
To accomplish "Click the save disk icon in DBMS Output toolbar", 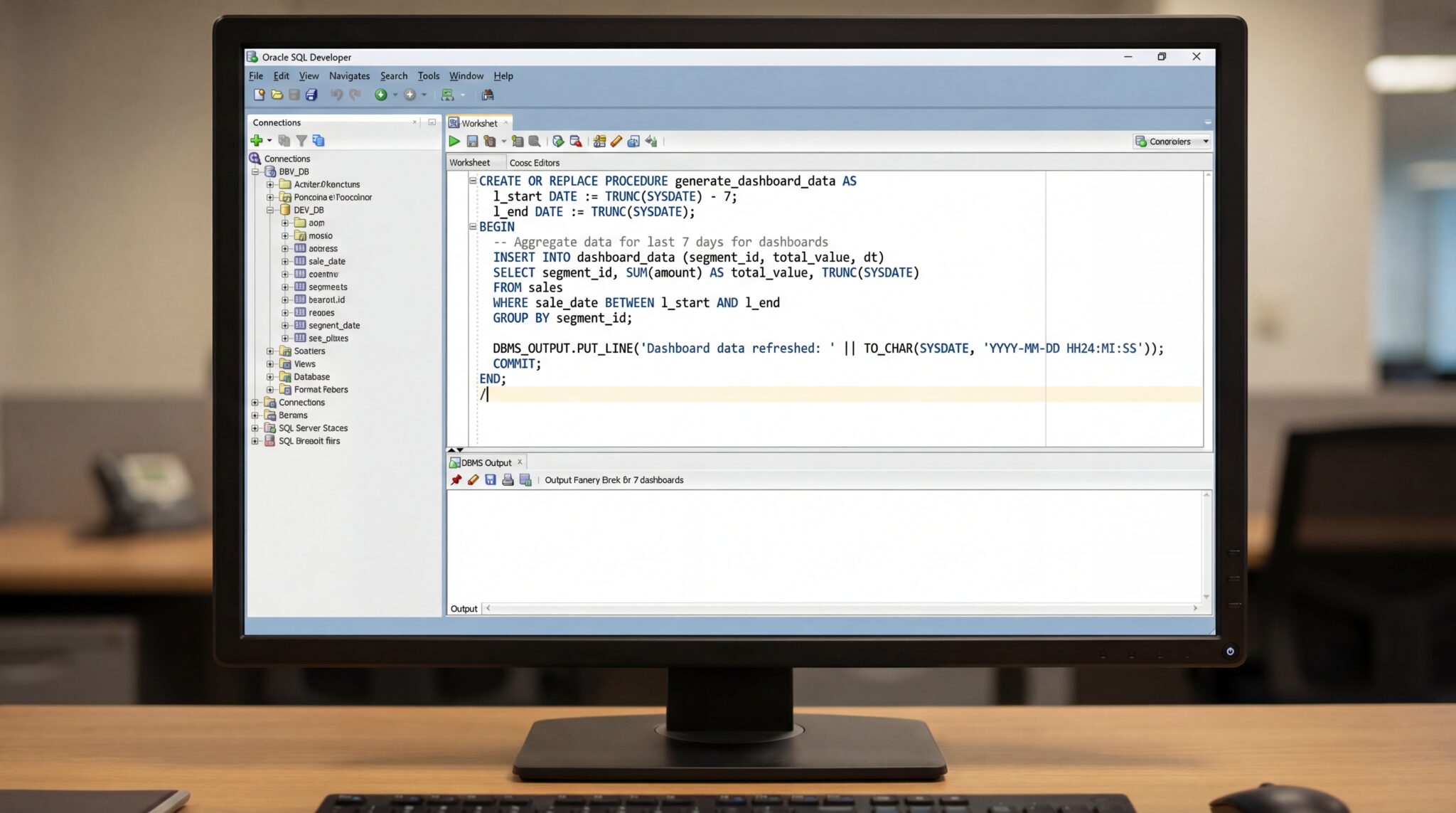I will pos(491,480).
